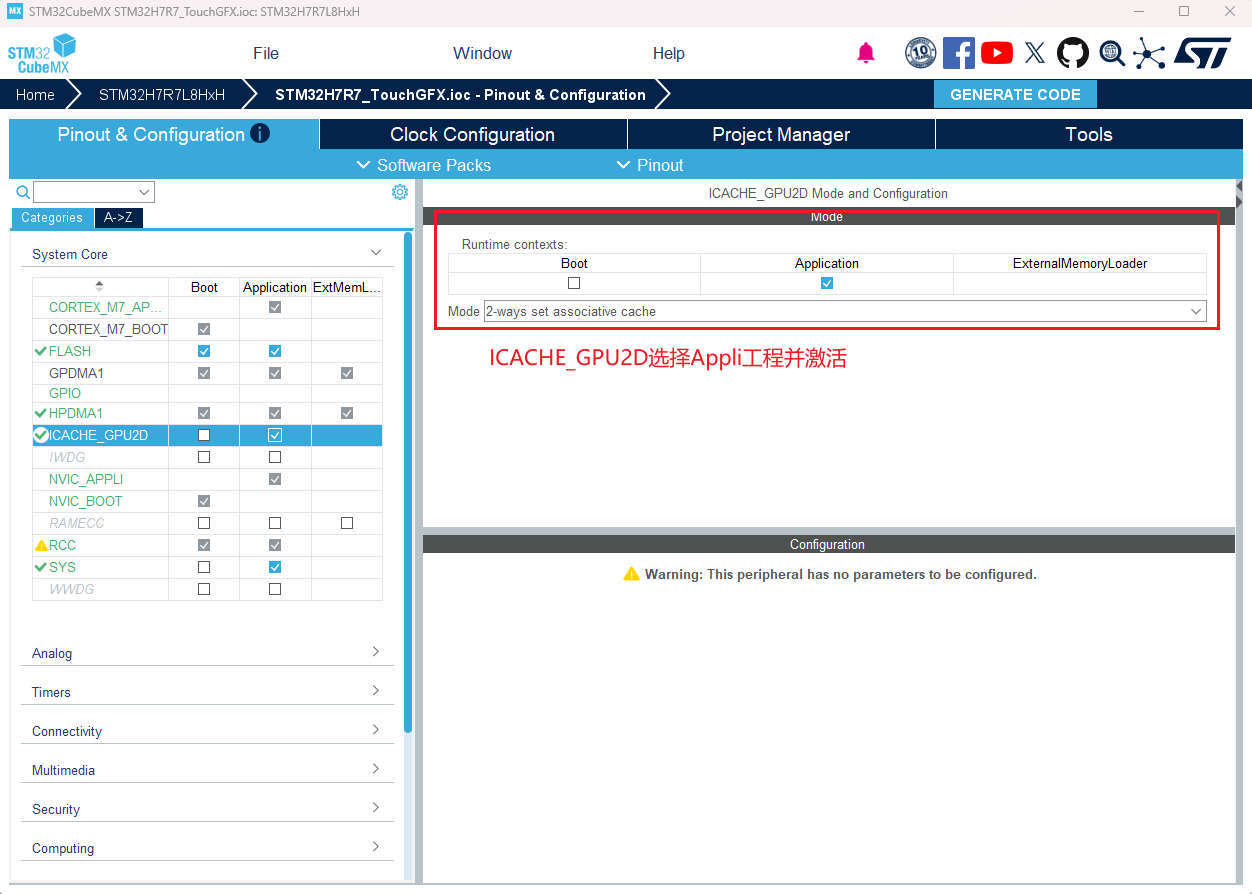Open the notification bell icon
1252x894 pixels.
[866, 53]
